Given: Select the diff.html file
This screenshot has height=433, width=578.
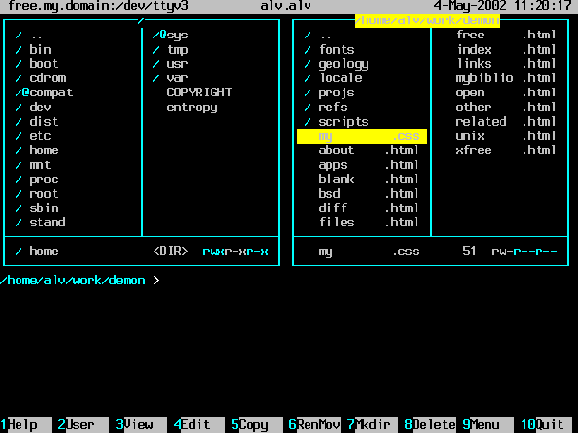Looking at the screenshot, I should (x=368, y=208).
